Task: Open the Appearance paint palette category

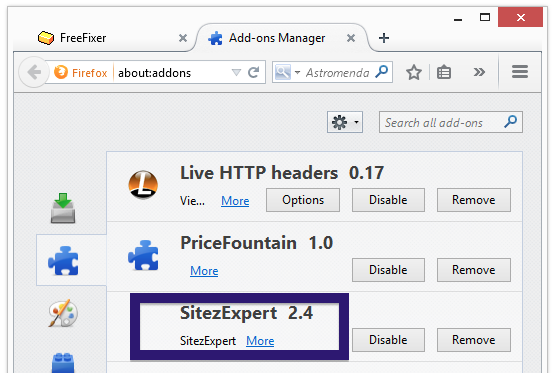Action: click(63, 313)
